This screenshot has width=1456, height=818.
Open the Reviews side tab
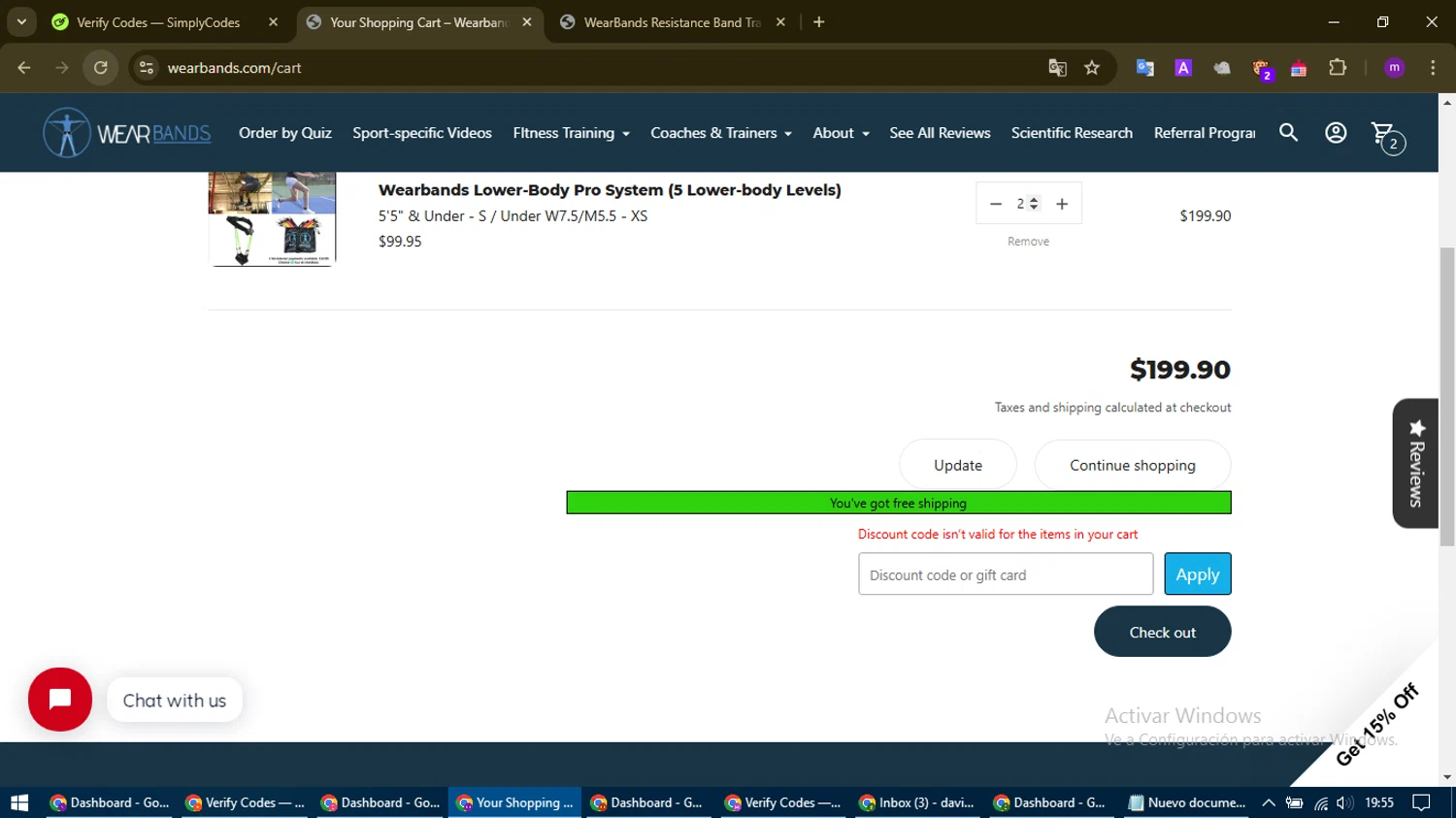point(1415,464)
